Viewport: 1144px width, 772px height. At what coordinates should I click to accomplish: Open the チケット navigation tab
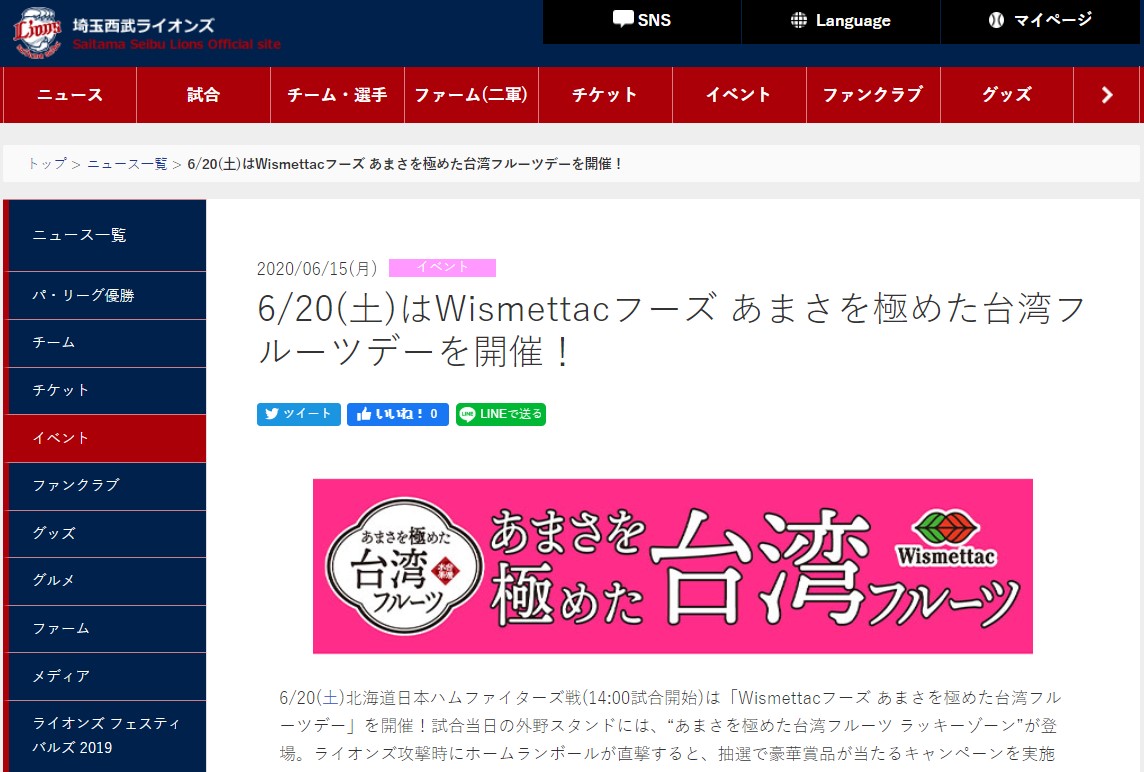(x=605, y=95)
